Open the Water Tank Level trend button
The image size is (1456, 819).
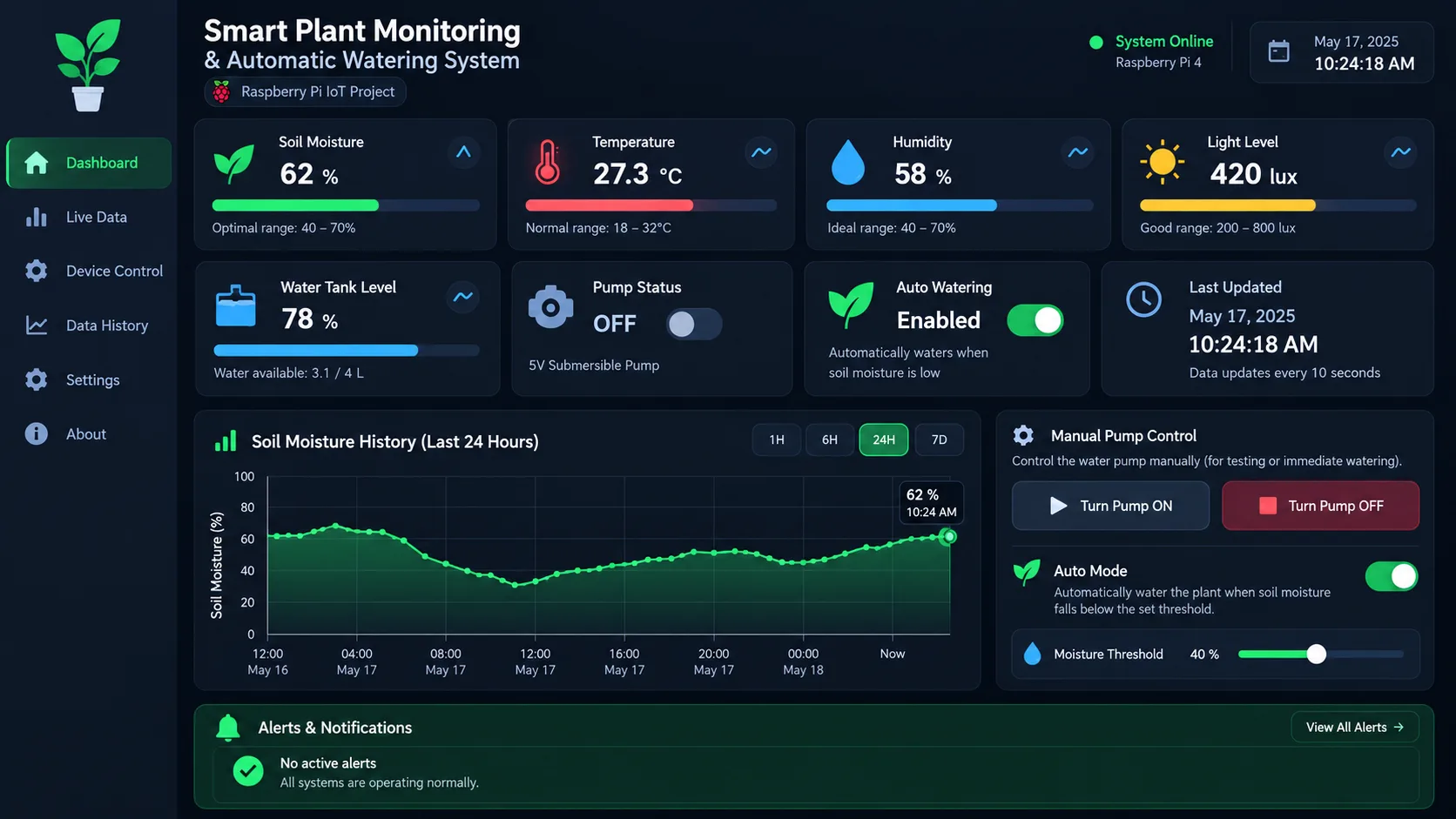pyautogui.click(x=463, y=297)
